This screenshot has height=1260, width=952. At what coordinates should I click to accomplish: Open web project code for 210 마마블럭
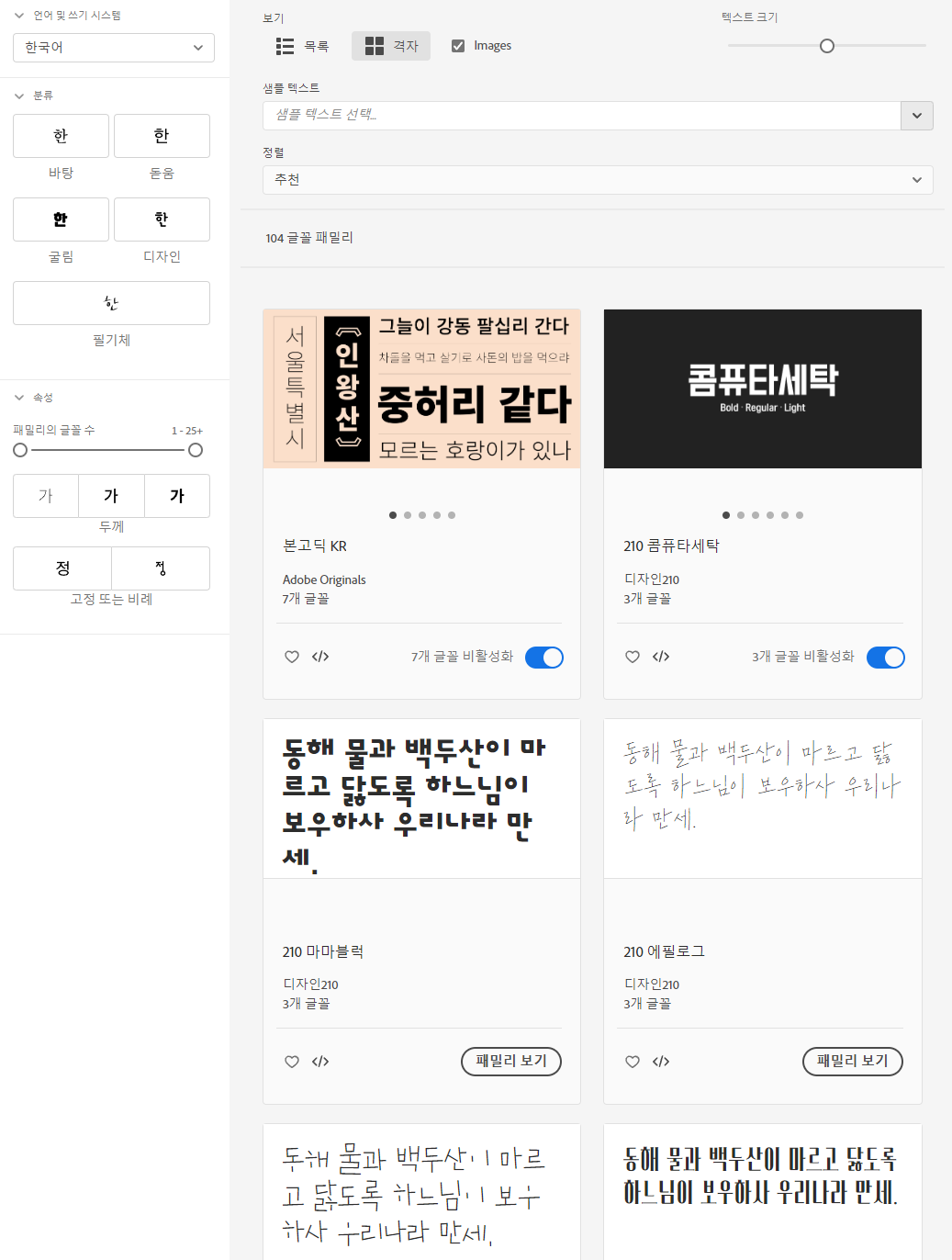point(320,1062)
